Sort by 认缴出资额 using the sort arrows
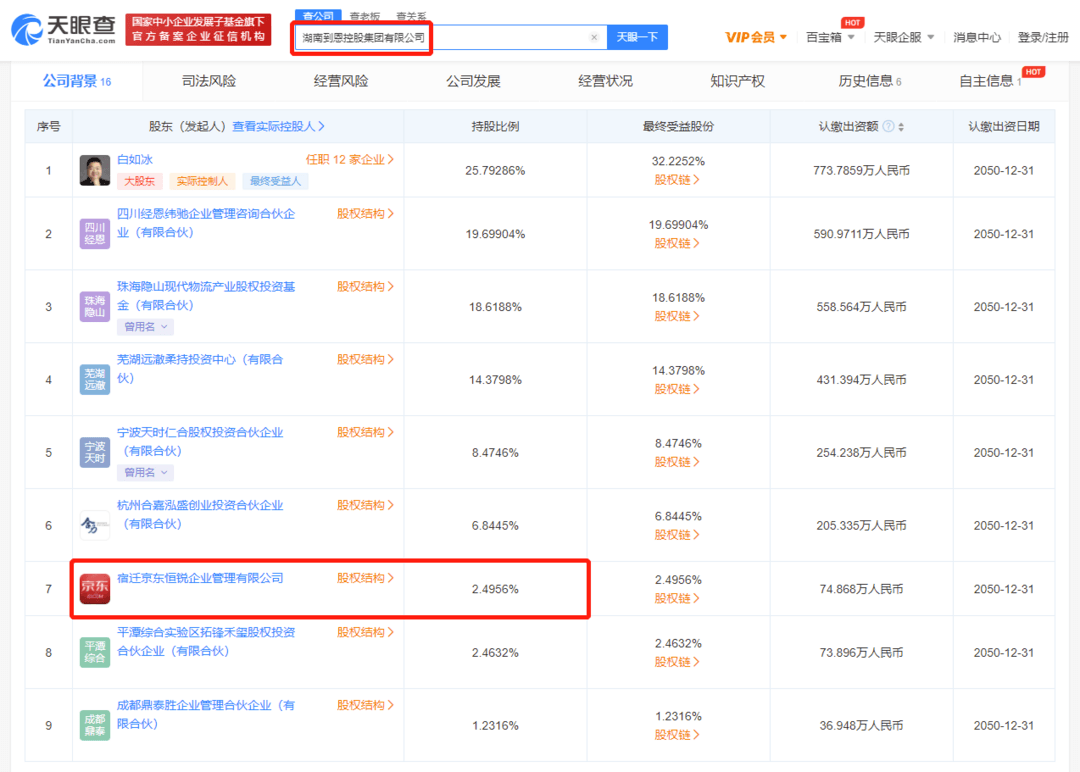The height and width of the screenshot is (772, 1080). pyautogui.click(x=901, y=127)
